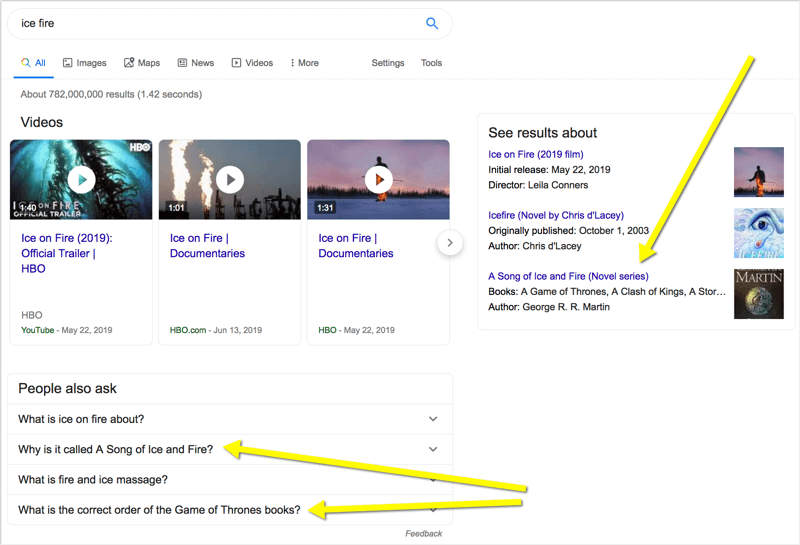800x545 pixels.
Task: Click the next arrow in the video carousel
Action: [449, 243]
